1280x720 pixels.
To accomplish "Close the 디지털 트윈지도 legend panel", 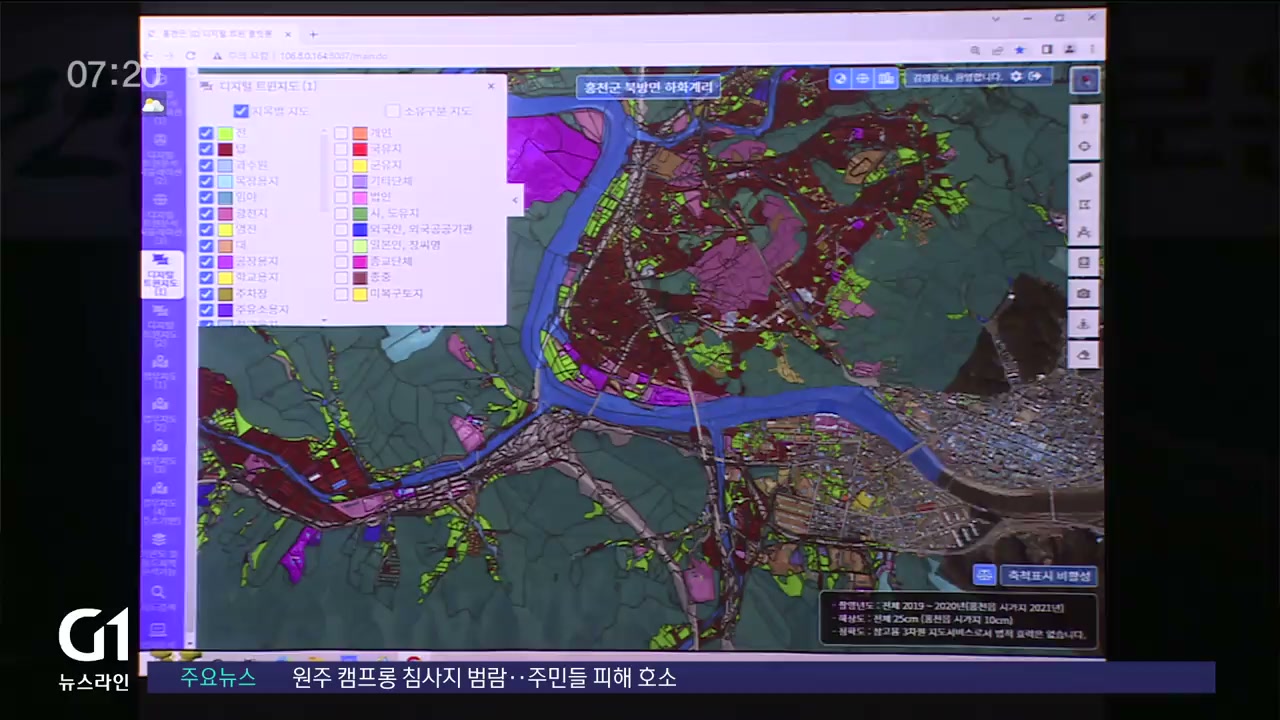I will (491, 87).
